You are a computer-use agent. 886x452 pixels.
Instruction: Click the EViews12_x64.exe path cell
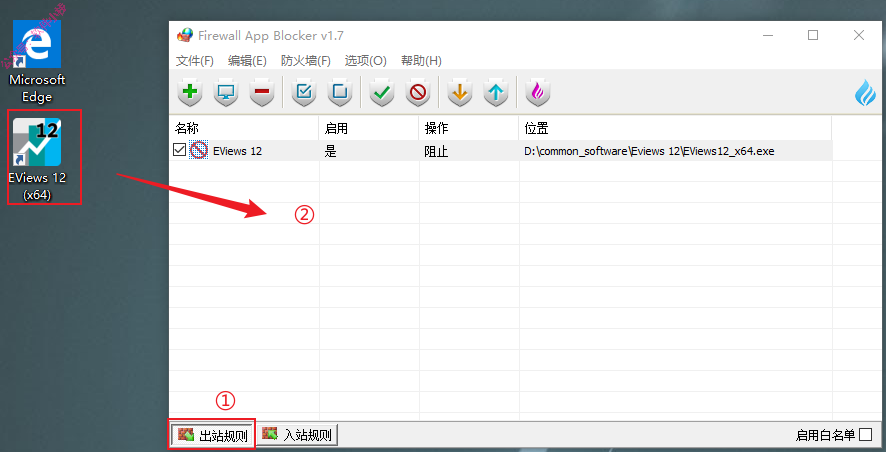tap(649, 151)
